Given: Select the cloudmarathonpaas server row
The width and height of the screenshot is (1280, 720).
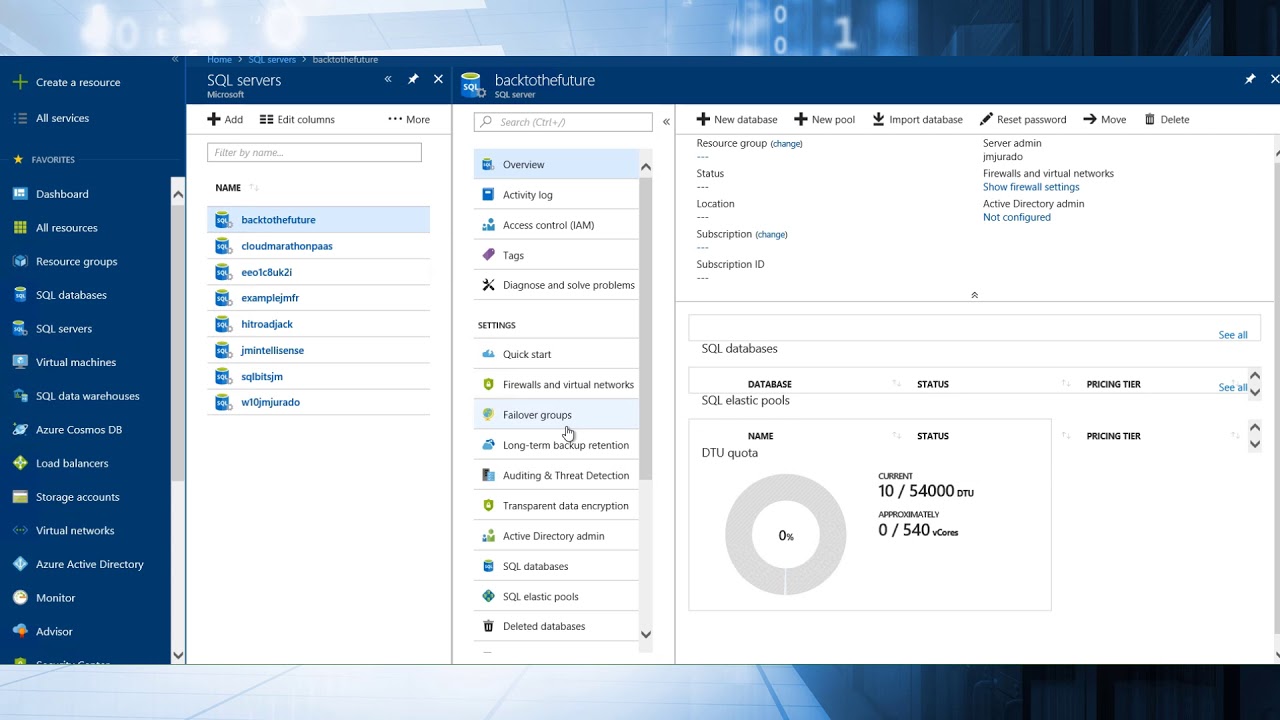Looking at the screenshot, I should (318, 246).
